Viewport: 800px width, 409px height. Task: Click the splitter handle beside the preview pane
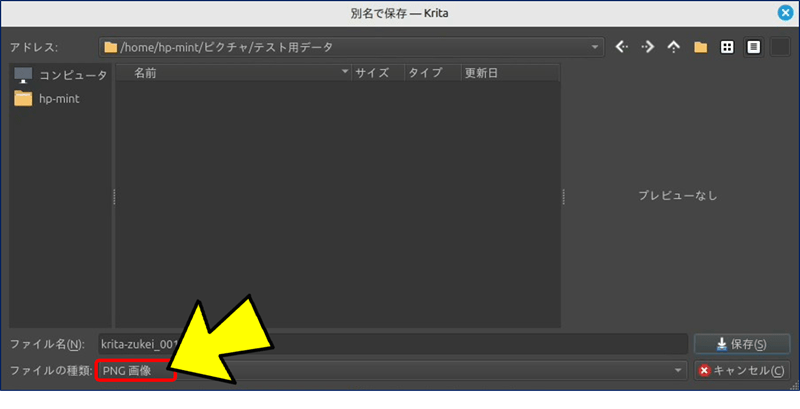565,197
